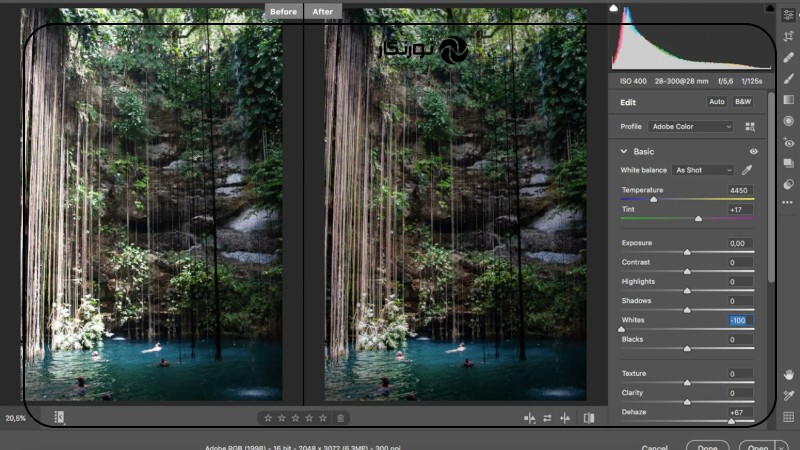Viewport: 800px width, 450px height.
Task: Pick the White Balance eyedropper tool
Action: coord(746,170)
